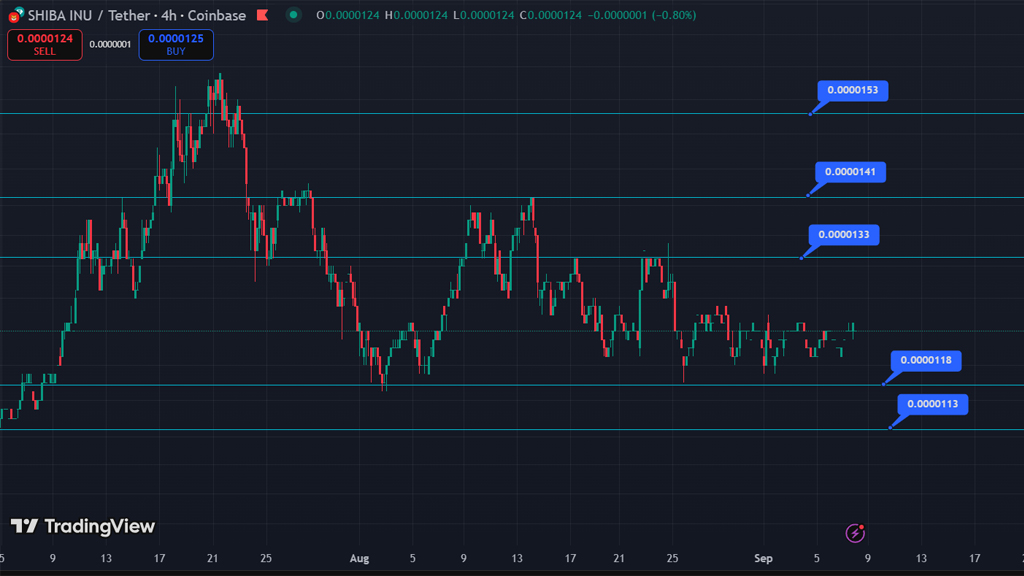Click the Sep label on time axis

763,558
